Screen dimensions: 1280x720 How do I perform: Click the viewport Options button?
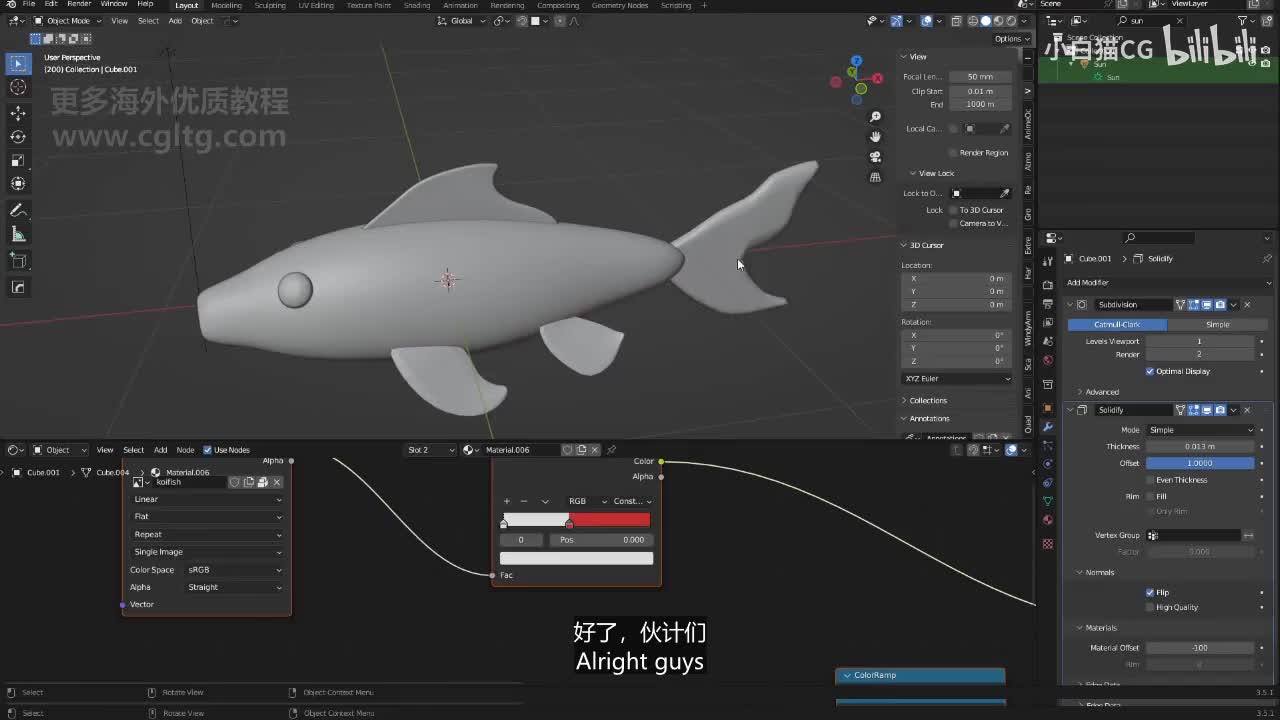point(1012,39)
